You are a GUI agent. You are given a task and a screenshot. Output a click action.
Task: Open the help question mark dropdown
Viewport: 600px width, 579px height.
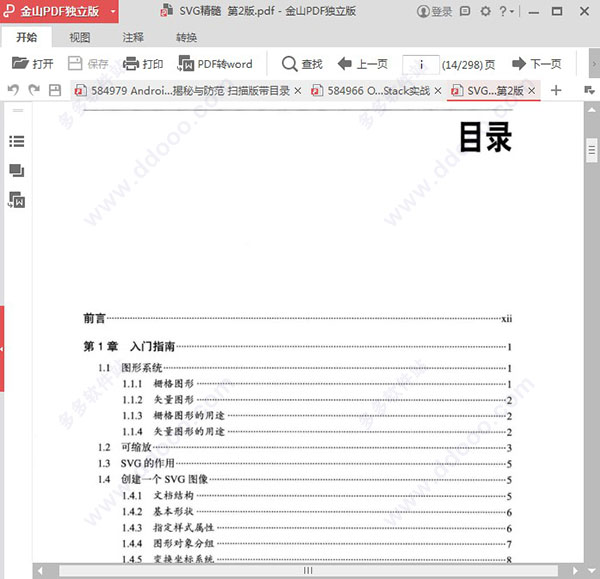click(506, 11)
